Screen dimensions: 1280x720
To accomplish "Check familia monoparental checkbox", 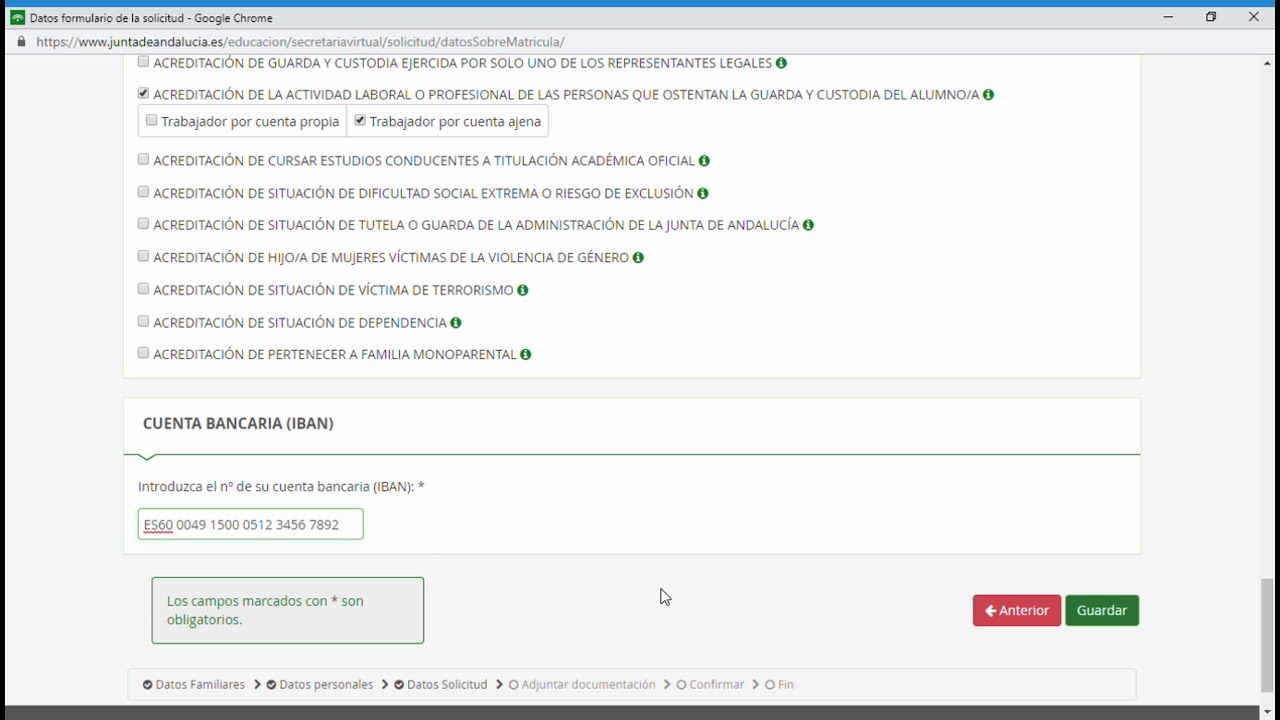I will click(x=143, y=354).
